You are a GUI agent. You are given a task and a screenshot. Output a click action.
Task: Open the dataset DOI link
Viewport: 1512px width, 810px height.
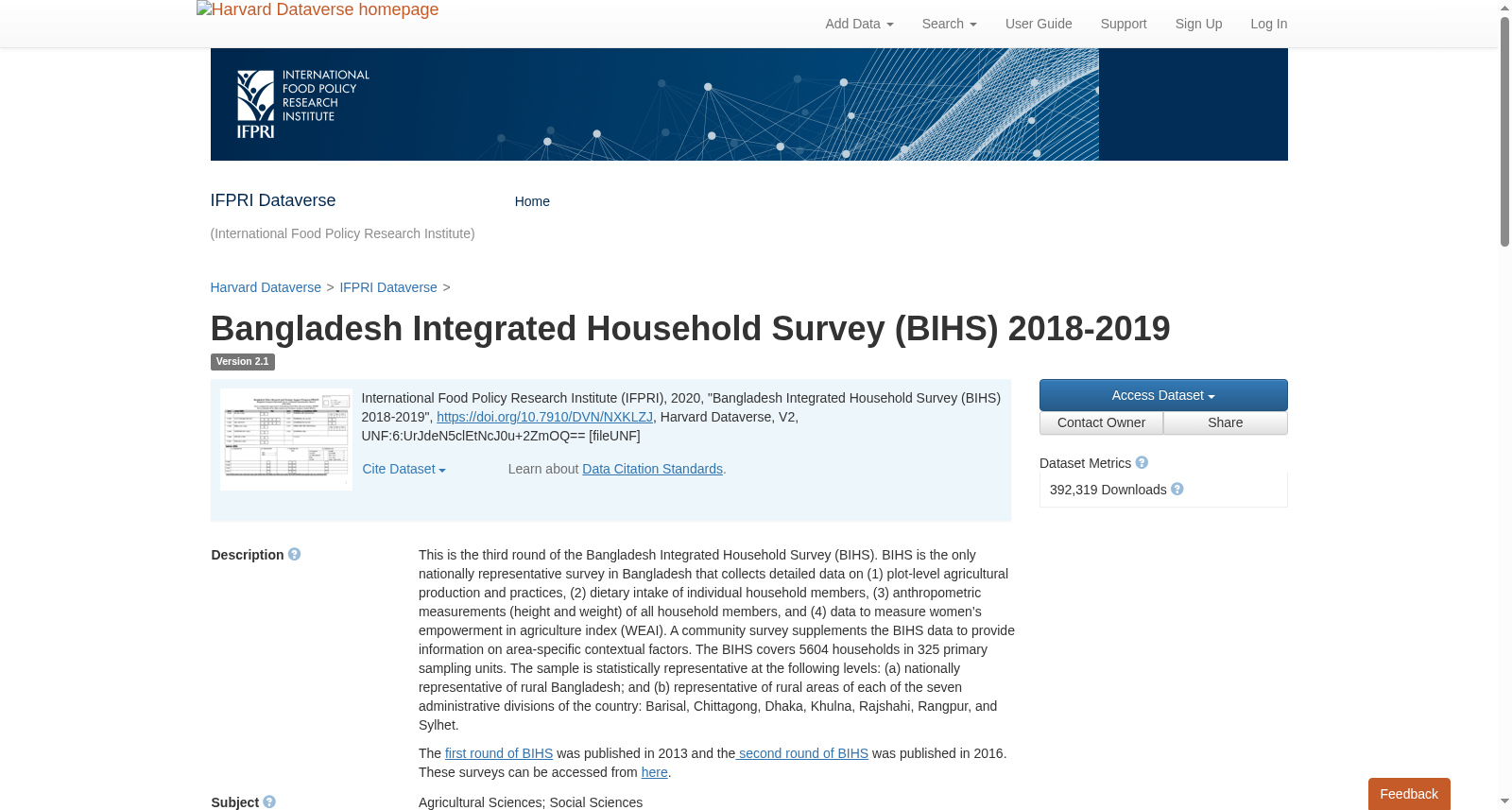click(544, 417)
